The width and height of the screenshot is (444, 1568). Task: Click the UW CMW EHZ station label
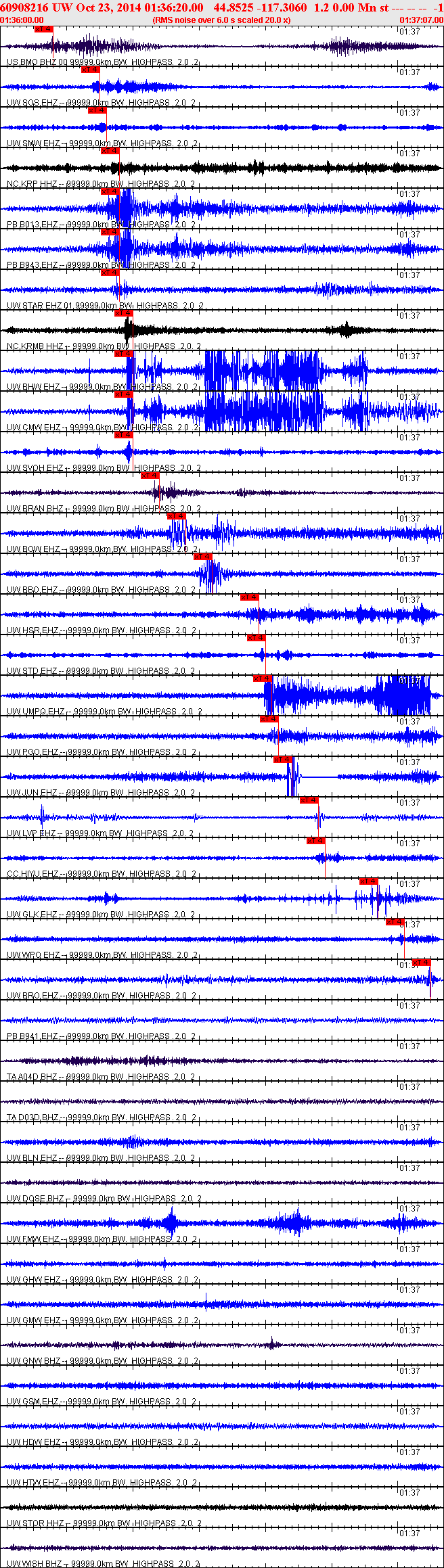point(103,428)
